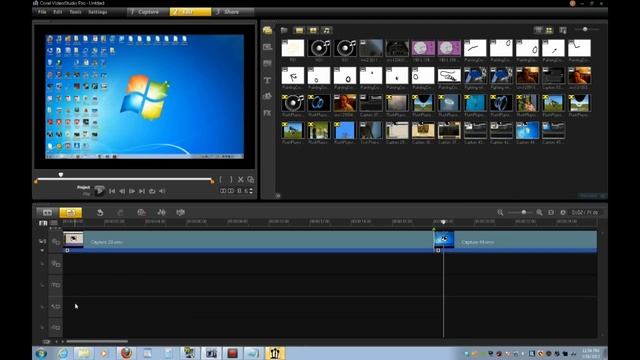The height and width of the screenshot is (360, 640).
Task: Select Project preview mode
Action: coord(83,187)
